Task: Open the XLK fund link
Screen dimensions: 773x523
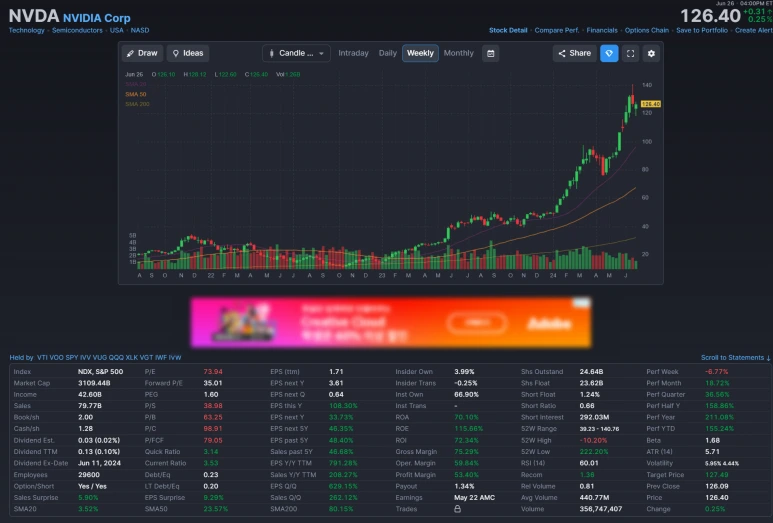Action: click(132, 358)
